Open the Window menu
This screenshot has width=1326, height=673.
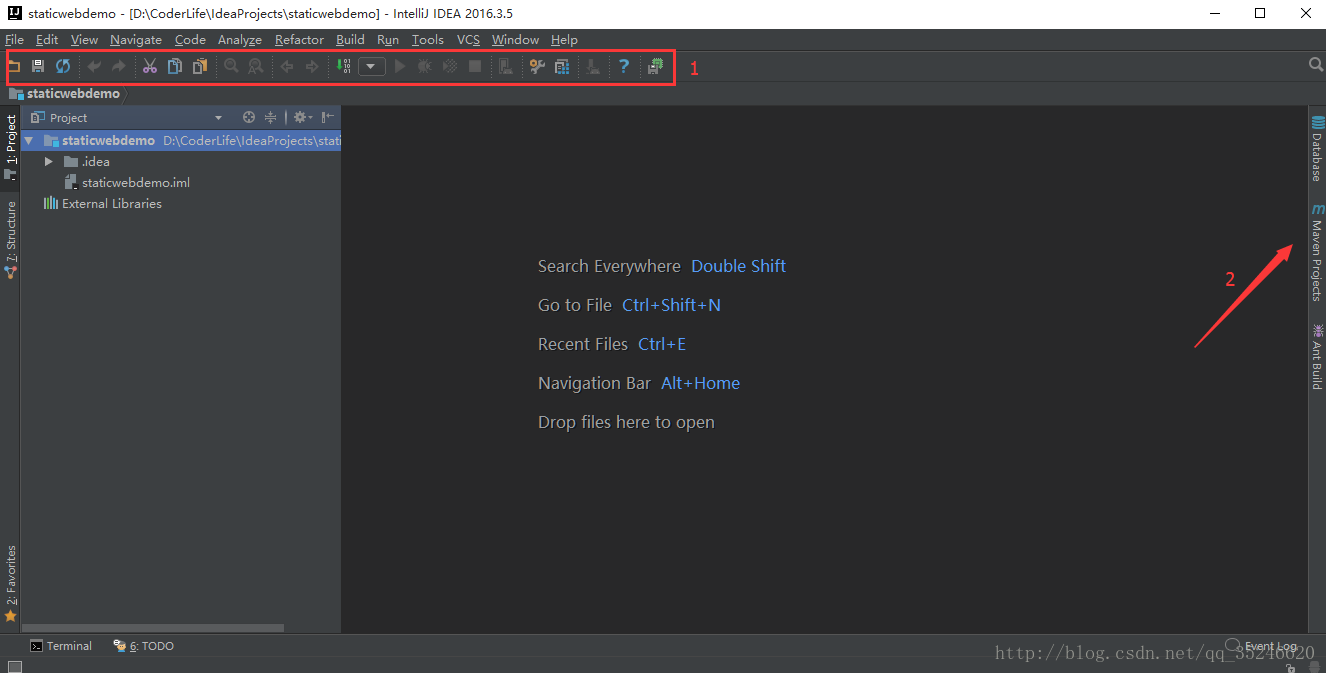(515, 40)
